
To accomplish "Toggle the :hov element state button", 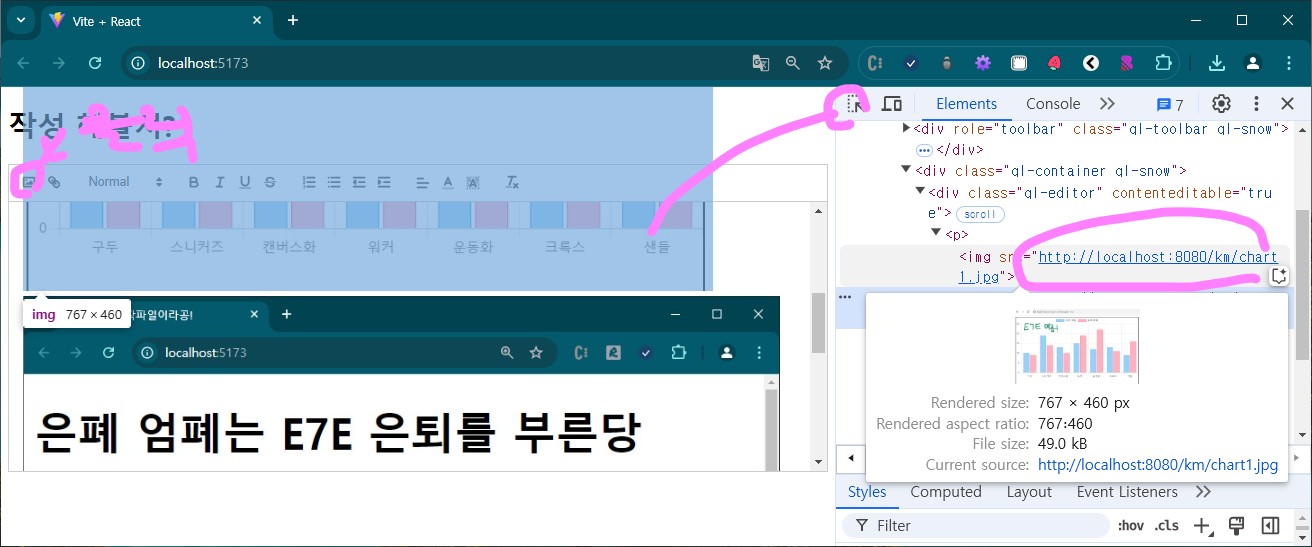I will (1131, 526).
